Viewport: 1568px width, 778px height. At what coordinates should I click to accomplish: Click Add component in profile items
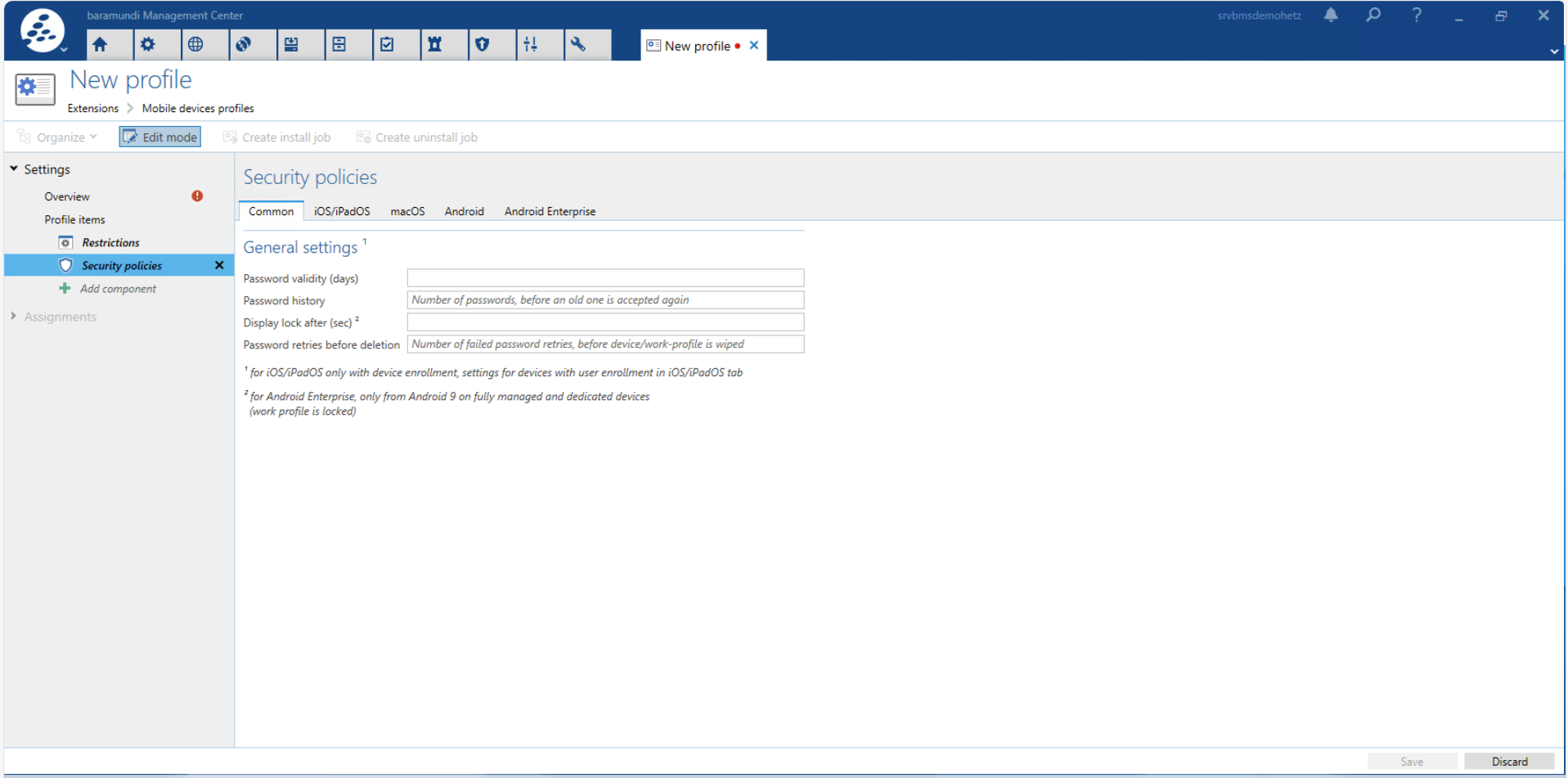(118, 289)
